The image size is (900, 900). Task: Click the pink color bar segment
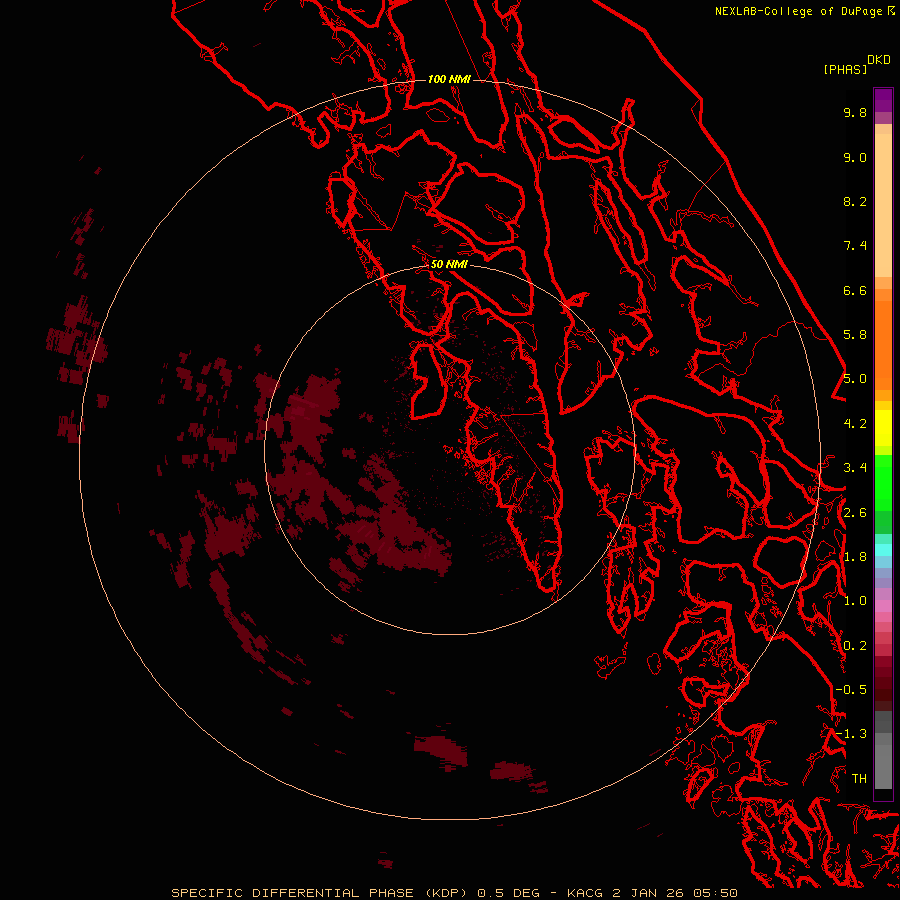pyautogui.click(x=883, y=606)
